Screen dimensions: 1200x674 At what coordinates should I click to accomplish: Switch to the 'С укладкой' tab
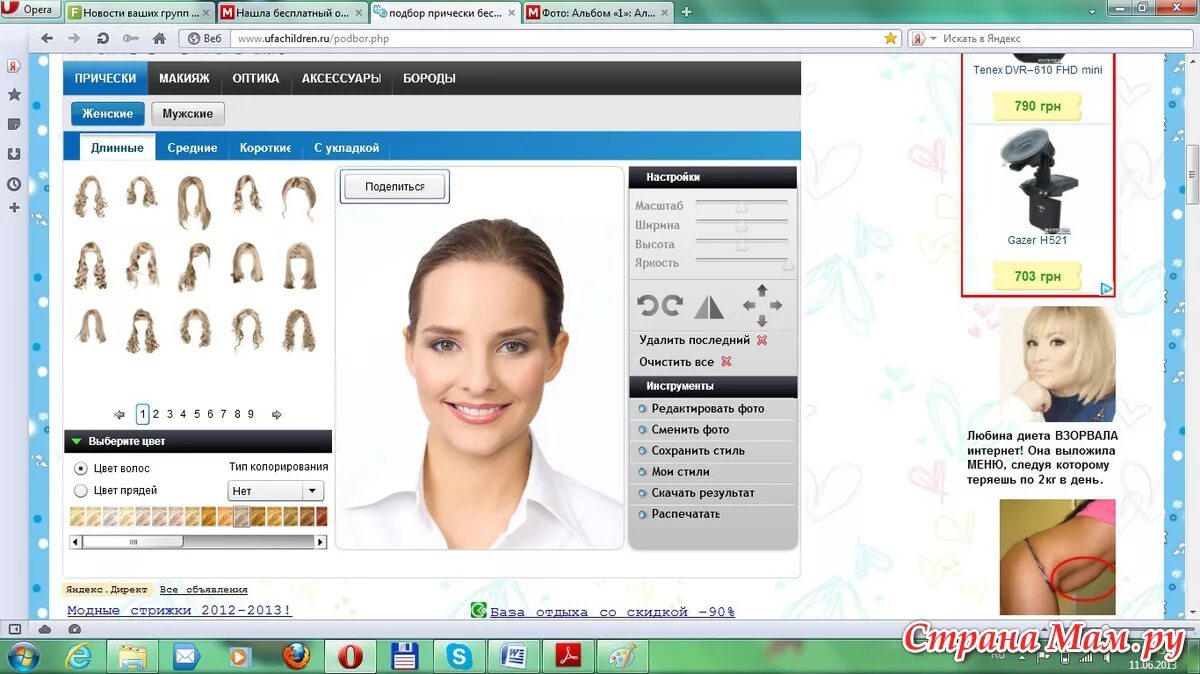coord(347,148)
